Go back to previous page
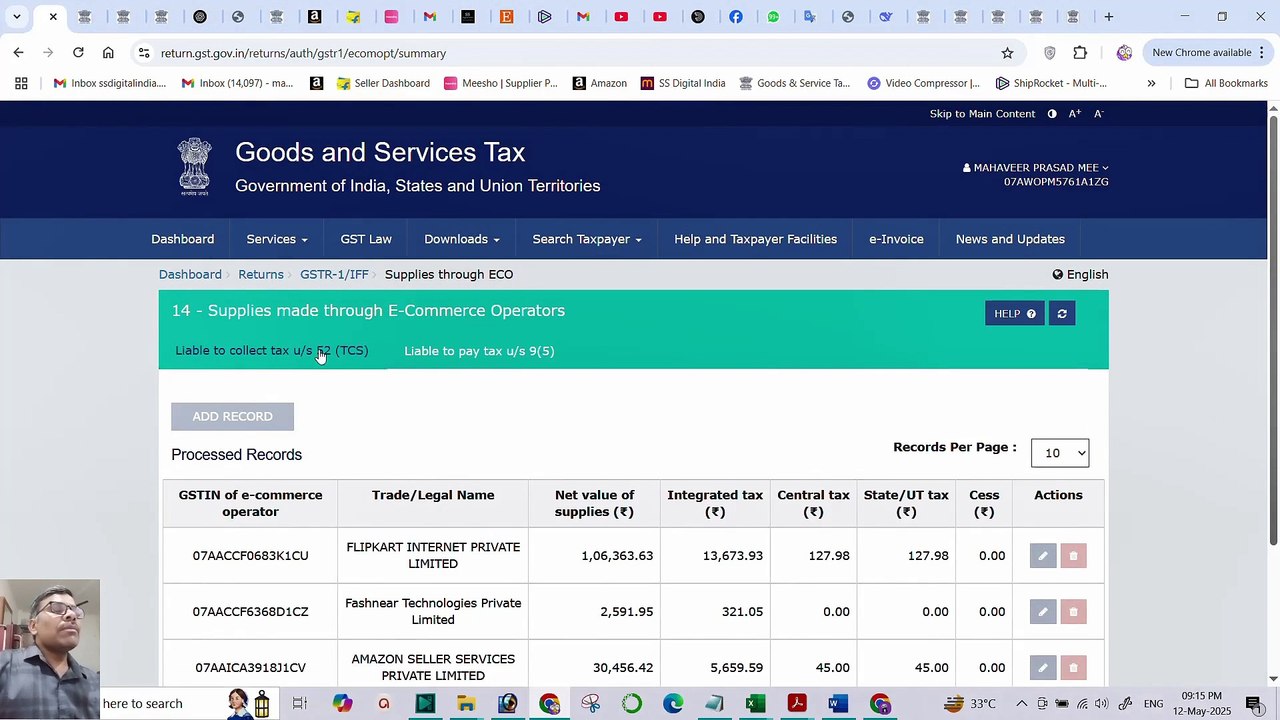 (18, 53)
